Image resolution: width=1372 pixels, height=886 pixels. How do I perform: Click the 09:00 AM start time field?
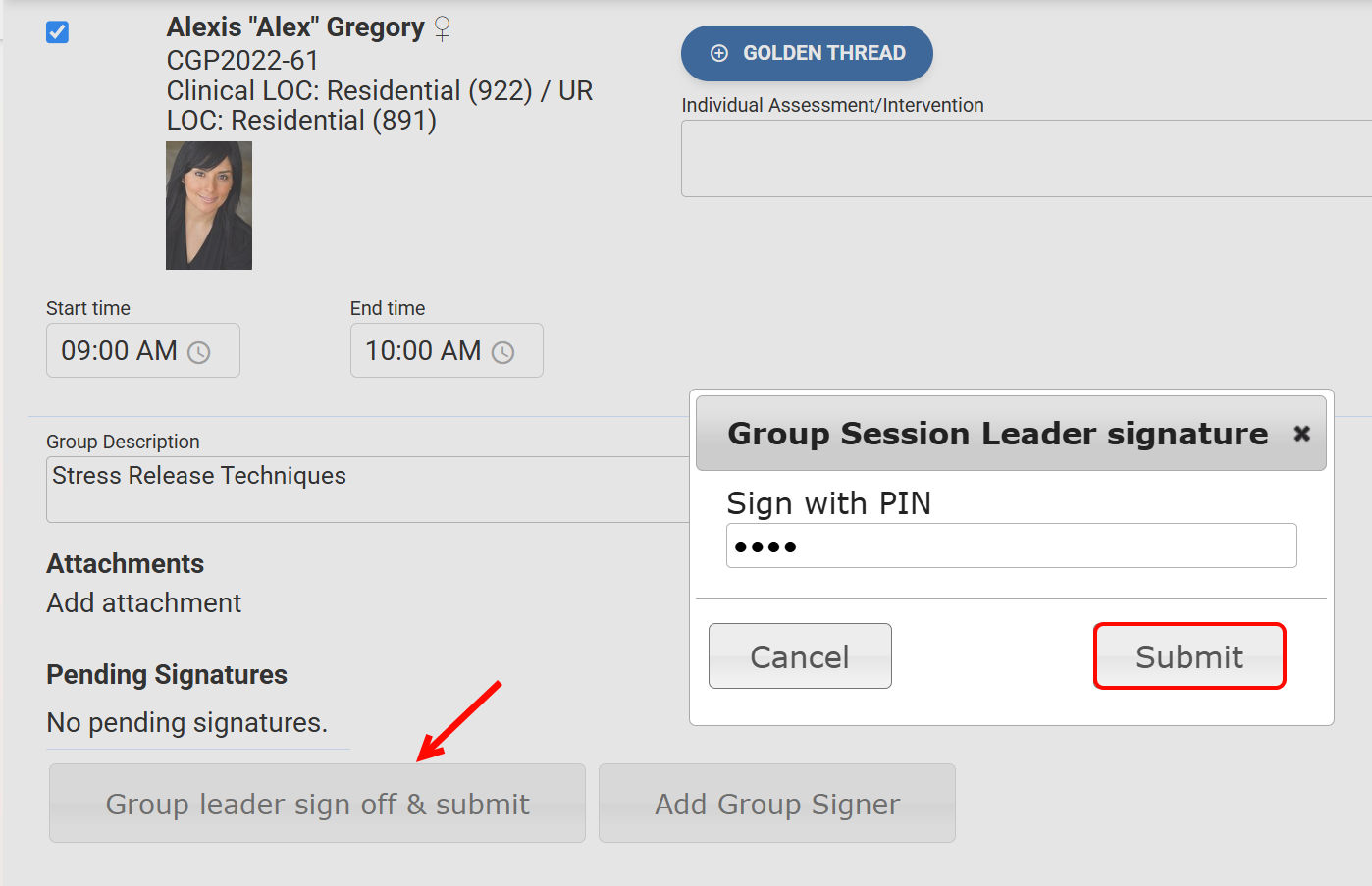(120, 350)
